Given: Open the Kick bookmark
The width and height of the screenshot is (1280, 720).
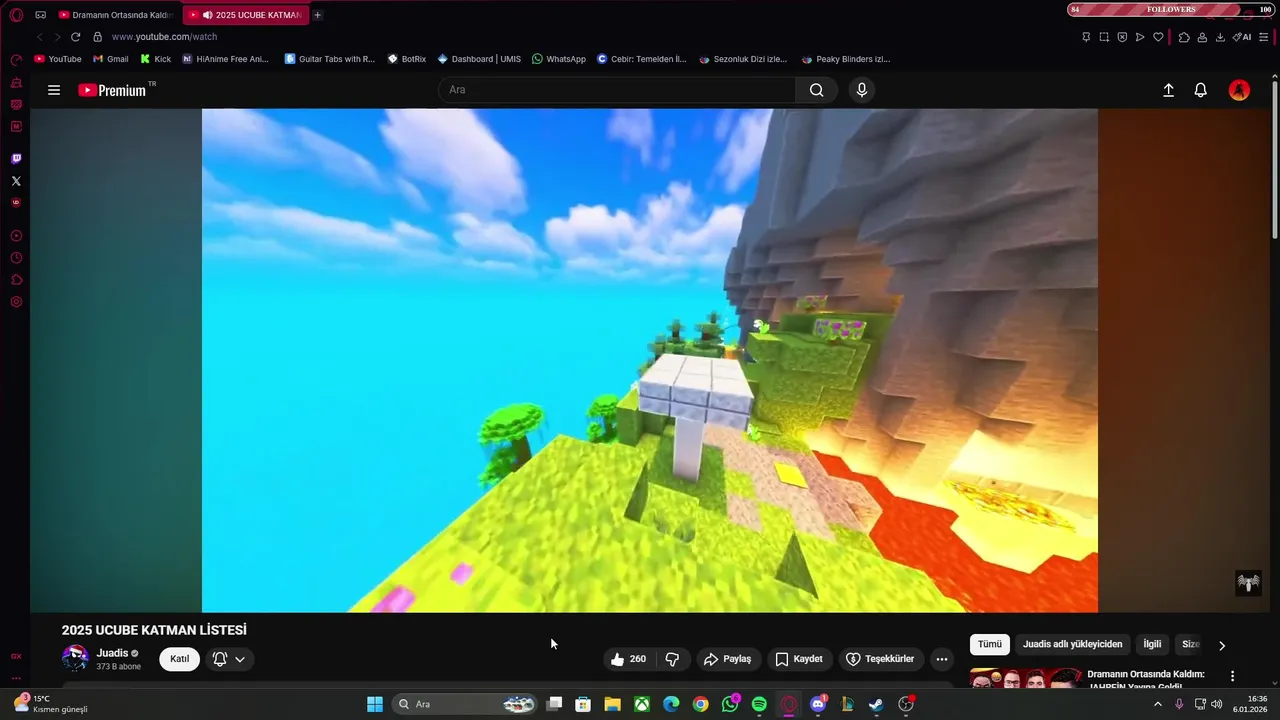Looking at the screenshot, I should pos(155,59).
